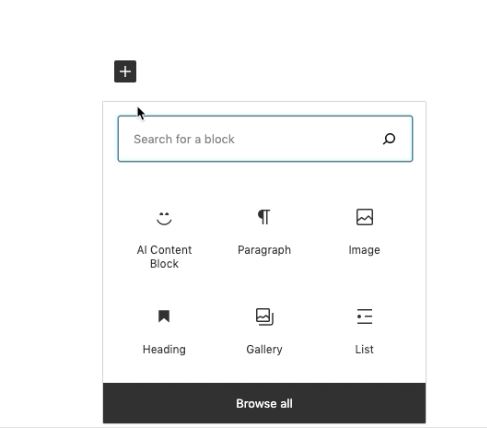This screenshot has width=487, height=428.
Task: Click the 'Heading' label text
Action: click(164, 349)
